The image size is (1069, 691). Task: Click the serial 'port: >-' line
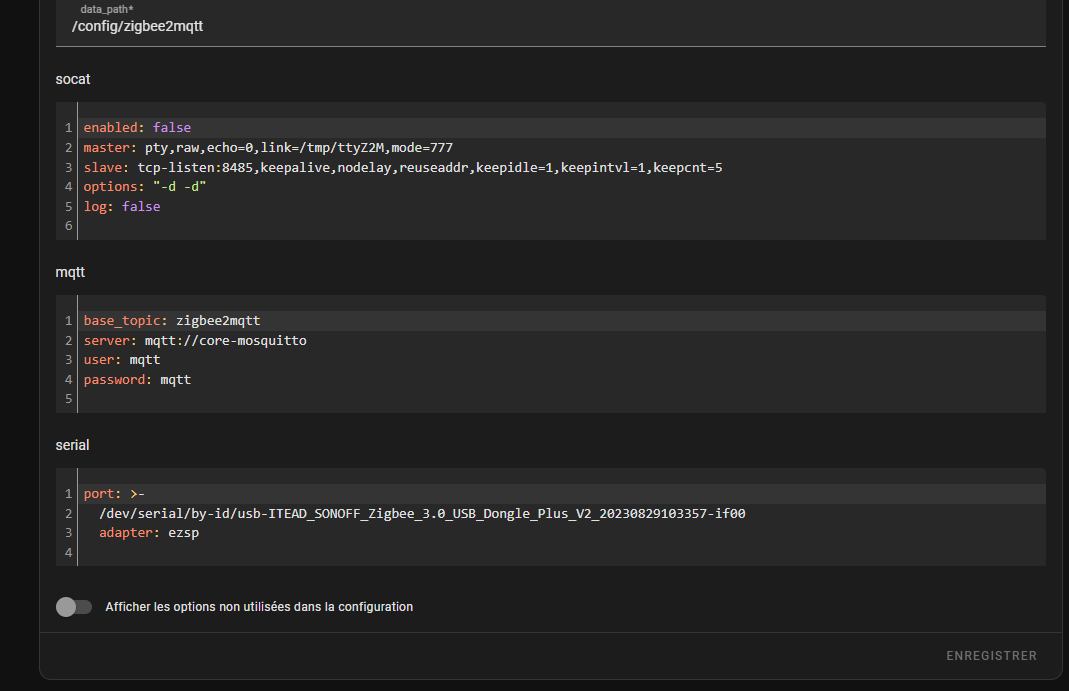tap(114, 494)
